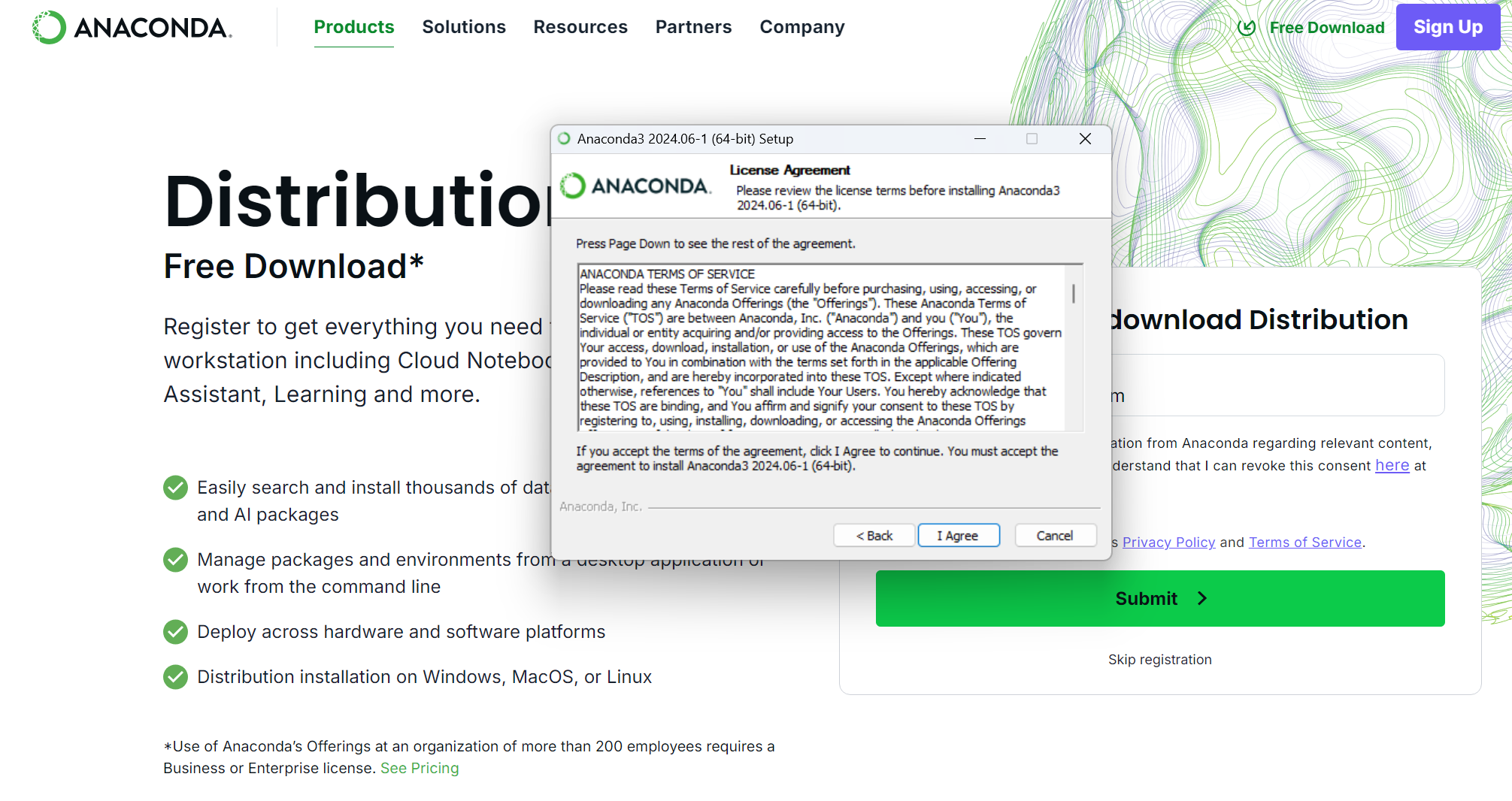Open the Partners menu
1512x801 pixels.
[693, 27]
